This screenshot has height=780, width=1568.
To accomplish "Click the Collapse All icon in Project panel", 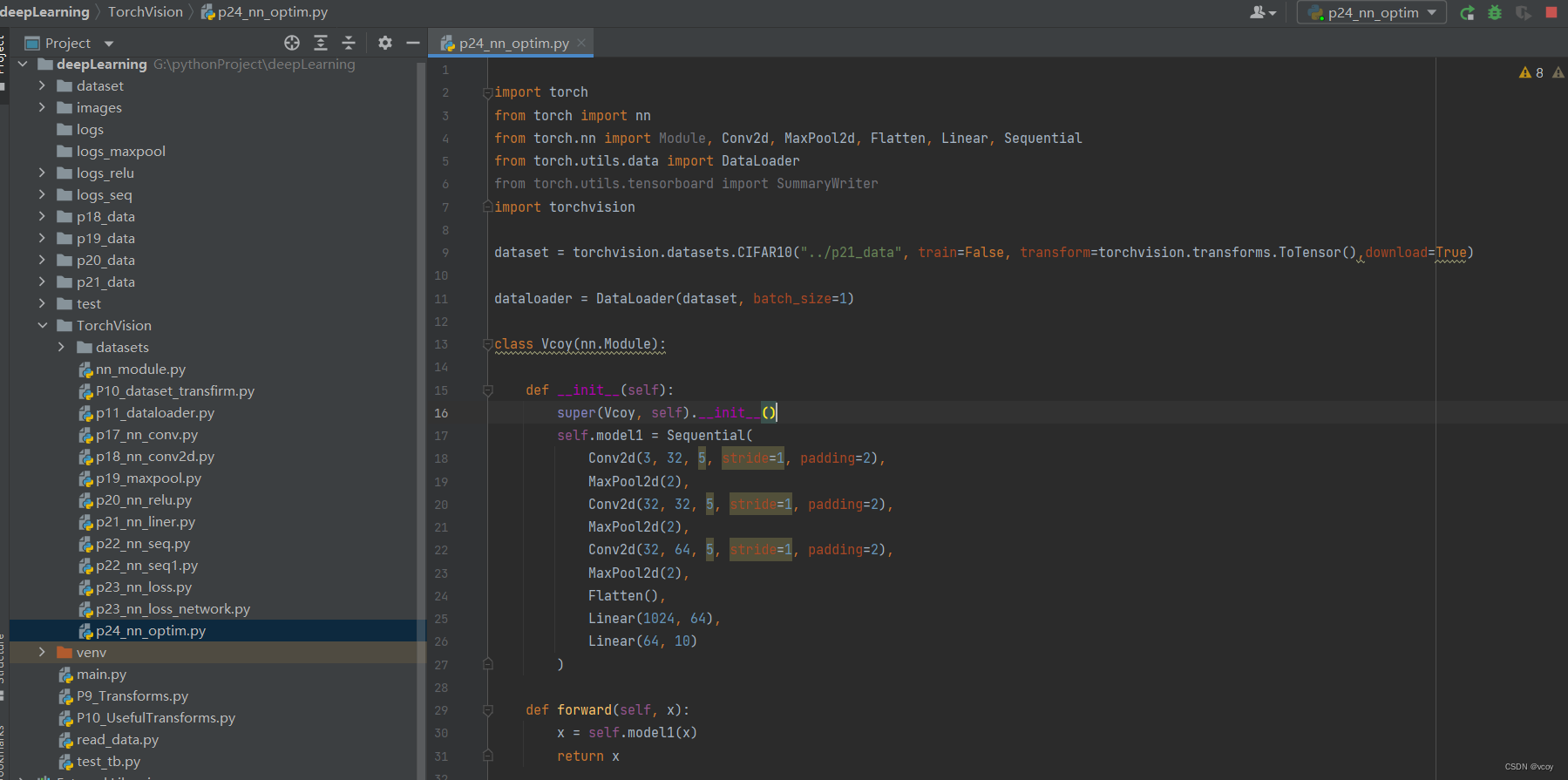I will (x=349, y=43).
